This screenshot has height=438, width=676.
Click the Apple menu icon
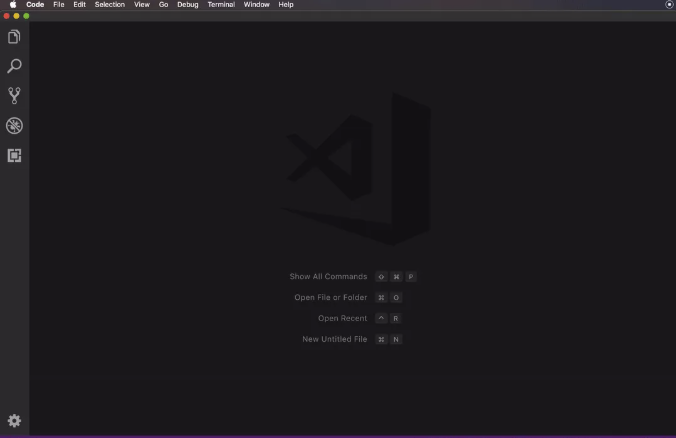point(13,5)
